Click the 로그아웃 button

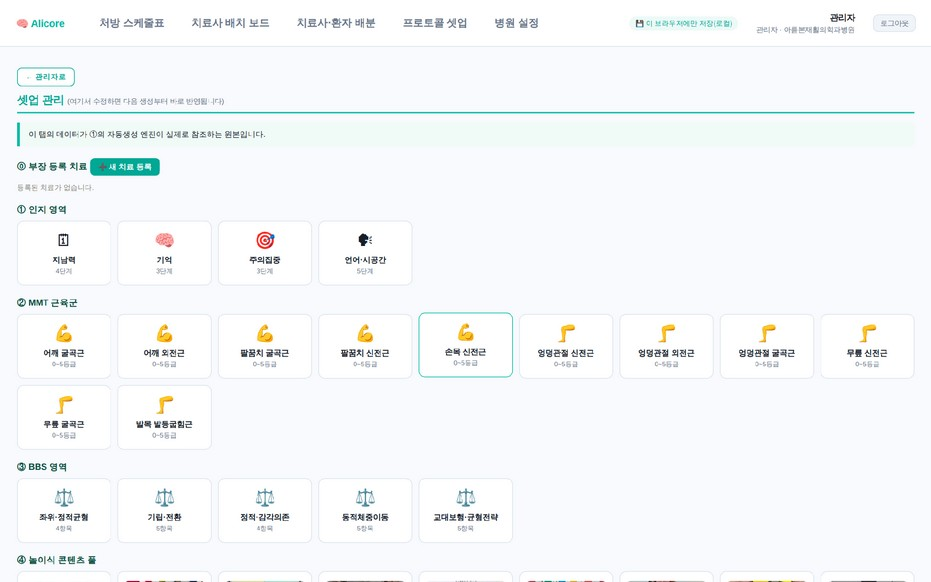894,23
